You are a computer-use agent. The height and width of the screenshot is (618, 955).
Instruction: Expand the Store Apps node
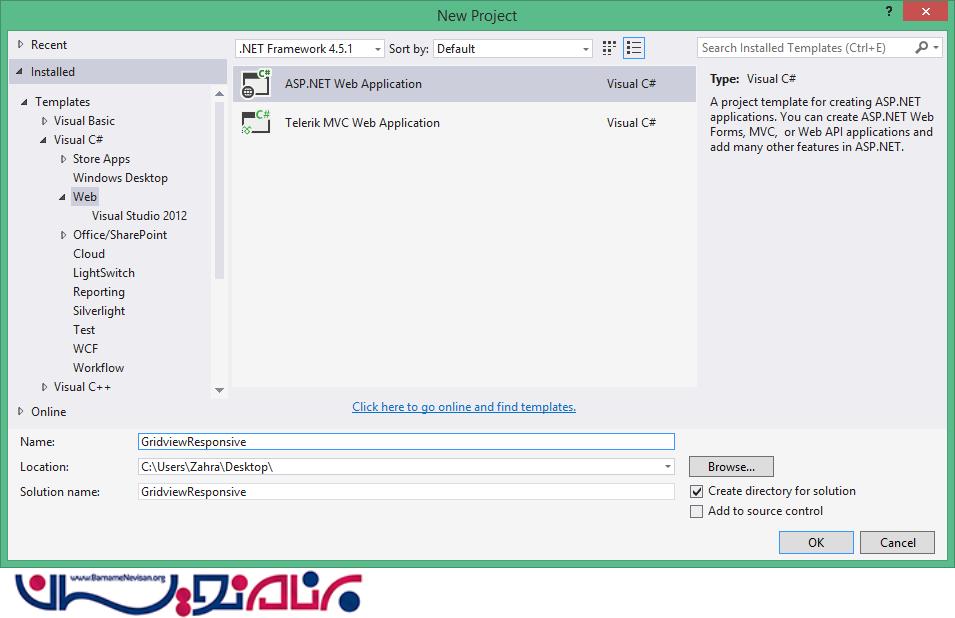63,159
